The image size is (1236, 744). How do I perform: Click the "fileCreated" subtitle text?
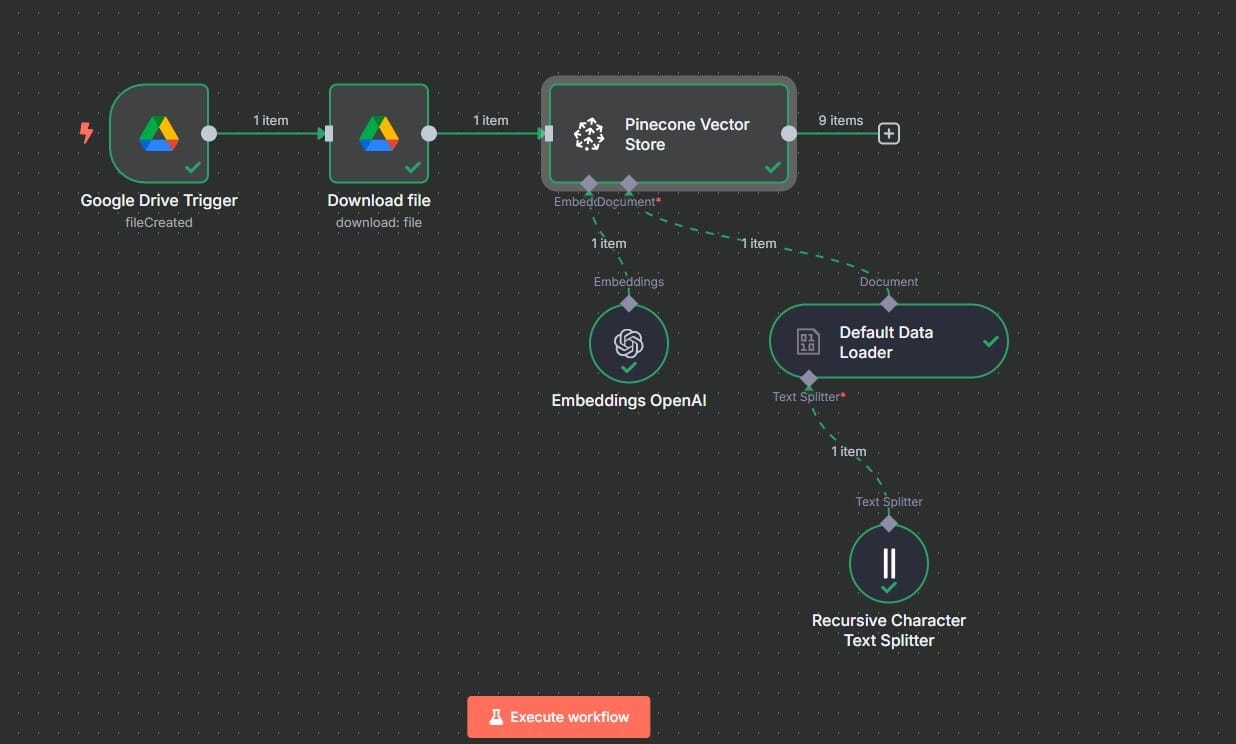coord(159,222)
